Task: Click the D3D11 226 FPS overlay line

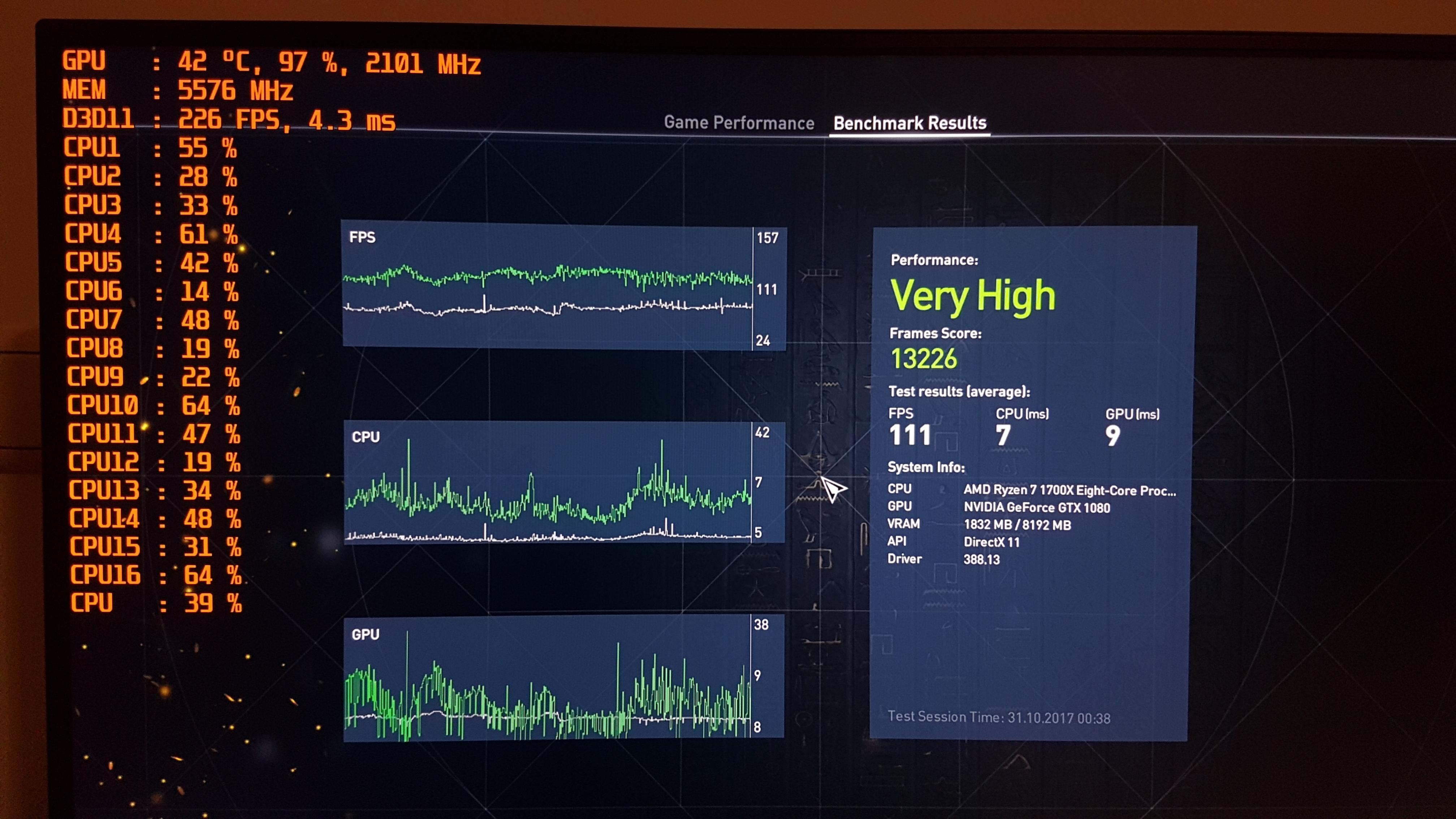Action: pos(229,120)
